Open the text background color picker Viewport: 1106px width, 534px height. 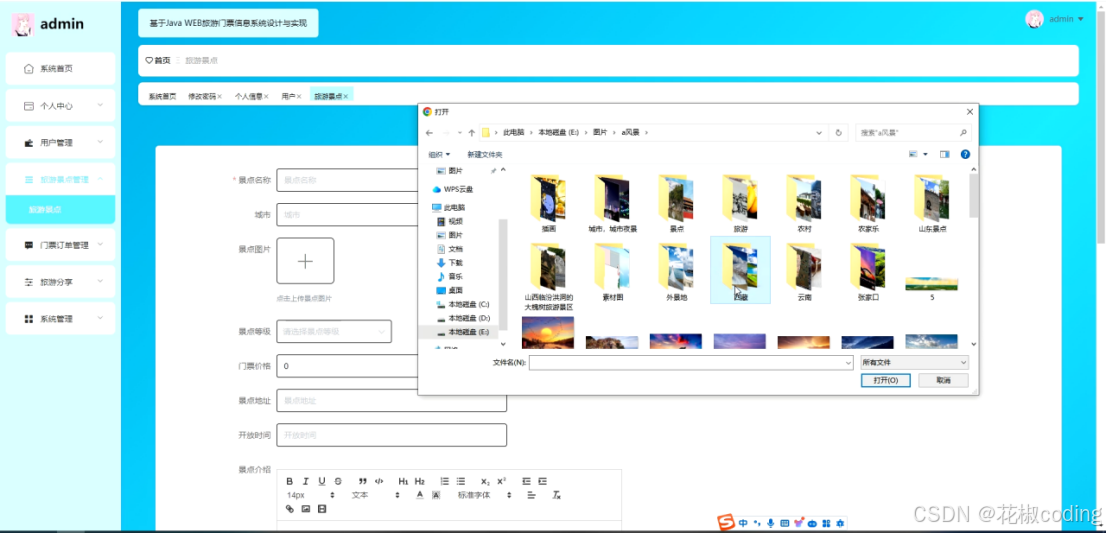point(436,495)
